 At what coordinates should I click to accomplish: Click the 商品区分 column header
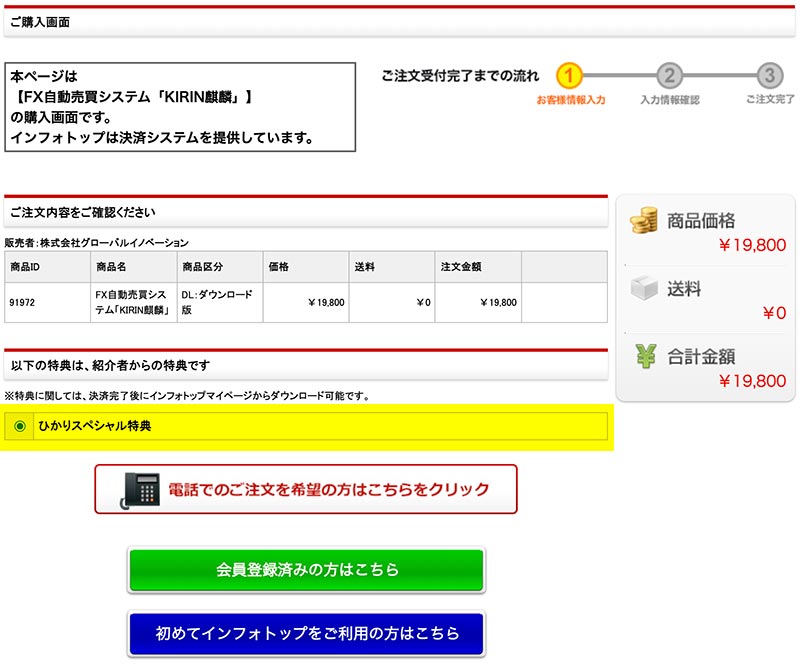[x=220, y=266]
